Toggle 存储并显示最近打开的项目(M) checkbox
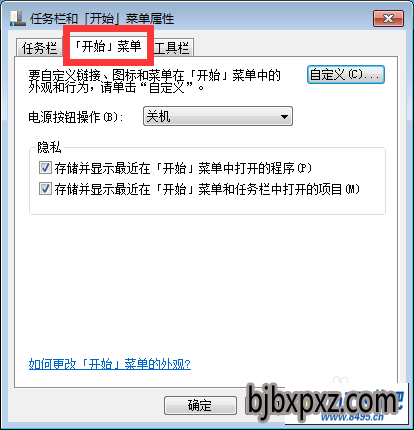The image size is (414, 430). 45,189
